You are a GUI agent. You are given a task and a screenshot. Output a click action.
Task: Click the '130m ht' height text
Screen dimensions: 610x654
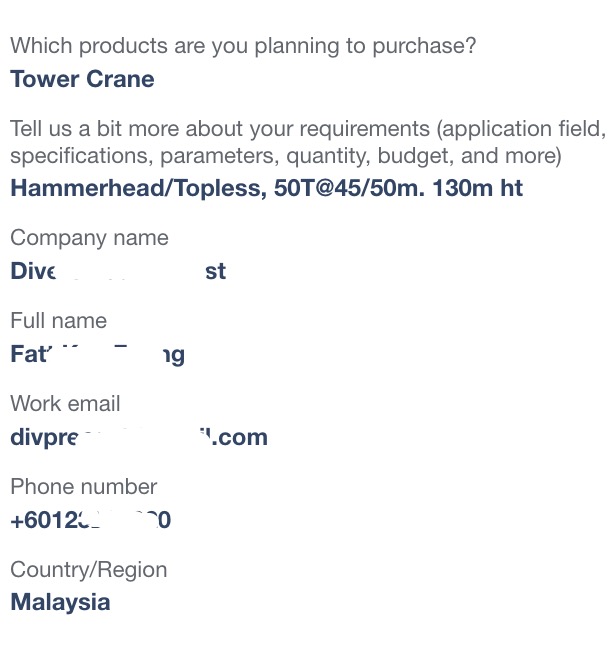(477, 188)
